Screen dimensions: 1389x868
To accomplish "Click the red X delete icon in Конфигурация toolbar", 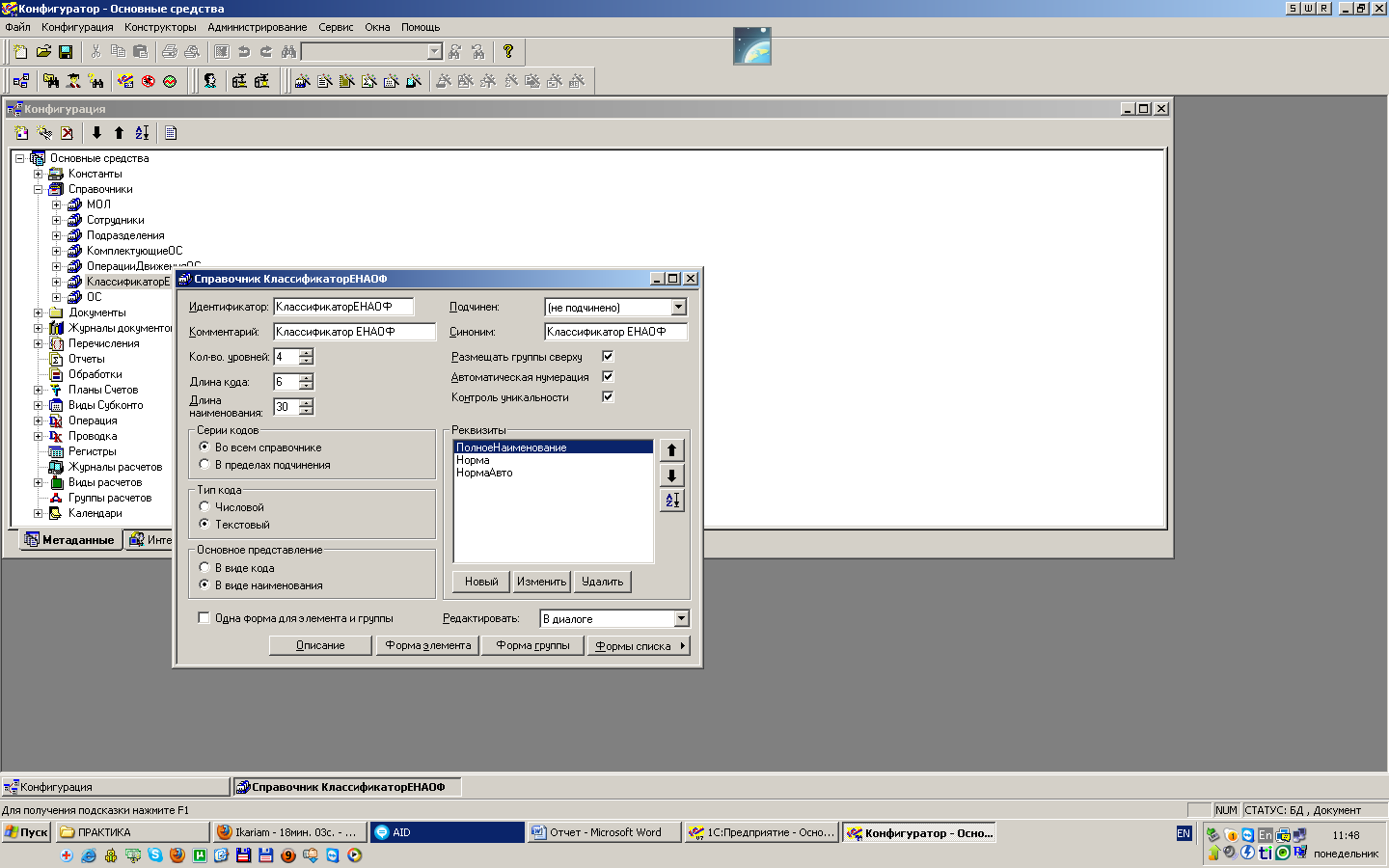I will coord(67,133).
